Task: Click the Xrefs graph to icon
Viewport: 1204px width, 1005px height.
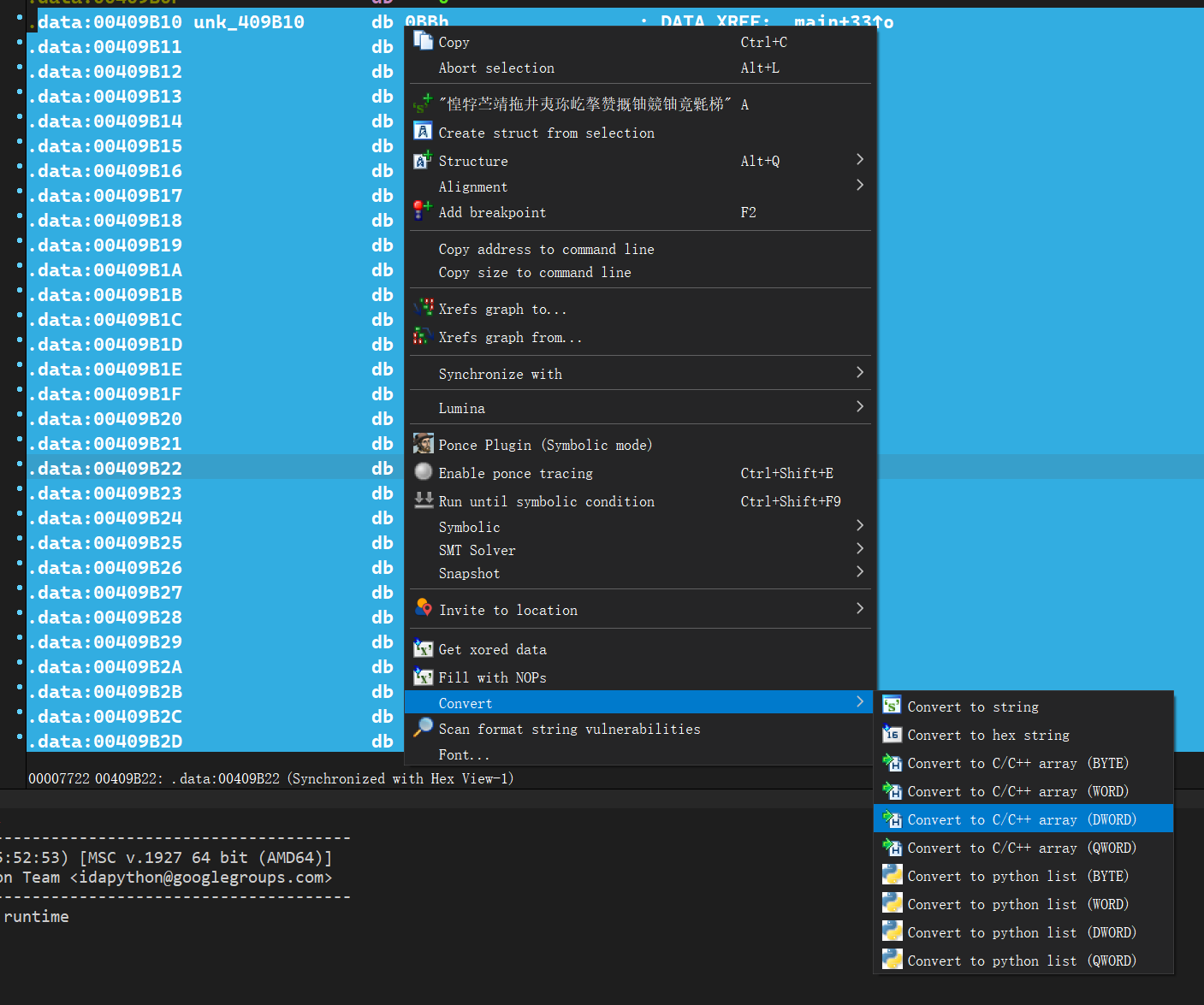Action: tap(423, 308)
